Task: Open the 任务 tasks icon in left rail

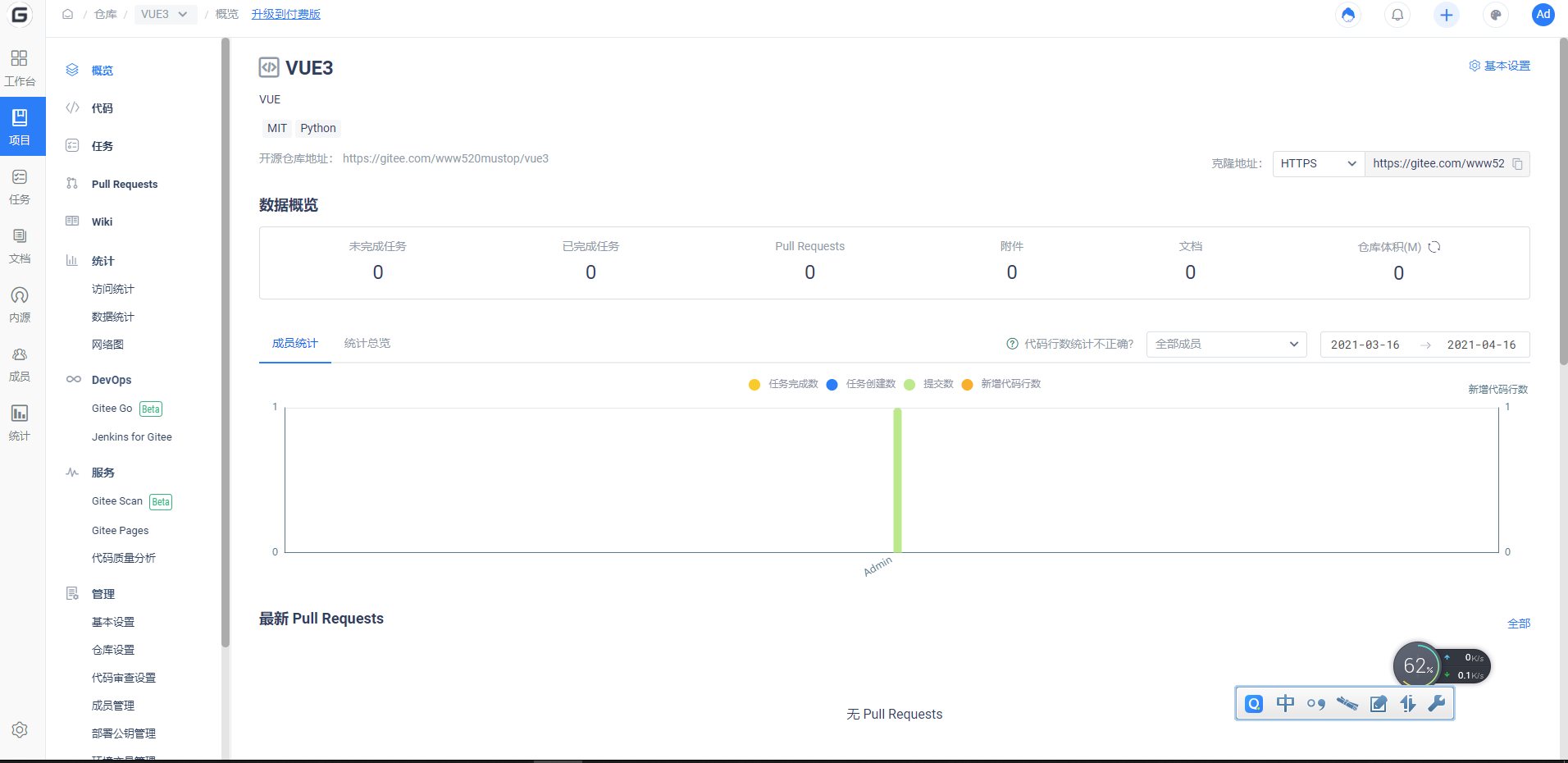Action: pos(20,186)
